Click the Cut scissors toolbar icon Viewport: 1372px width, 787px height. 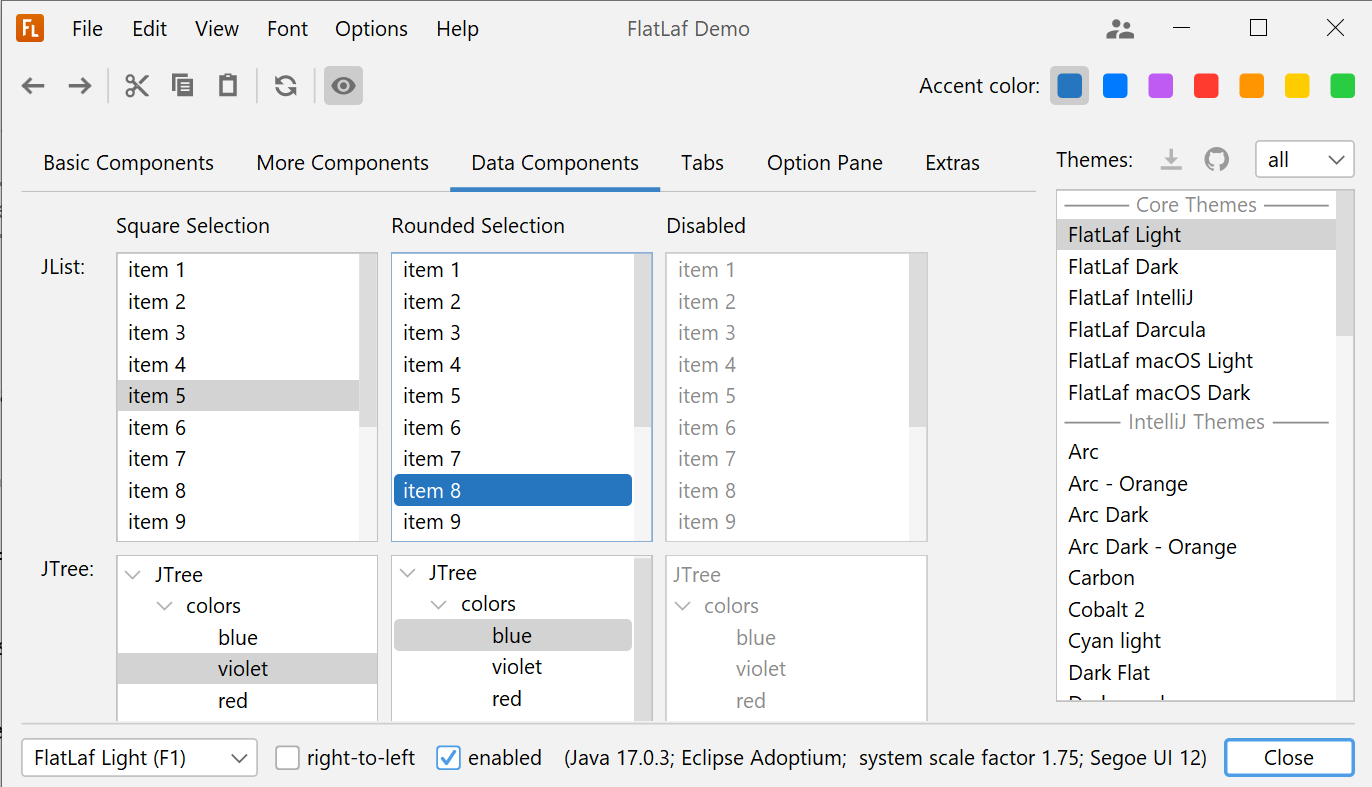(136, 86)
